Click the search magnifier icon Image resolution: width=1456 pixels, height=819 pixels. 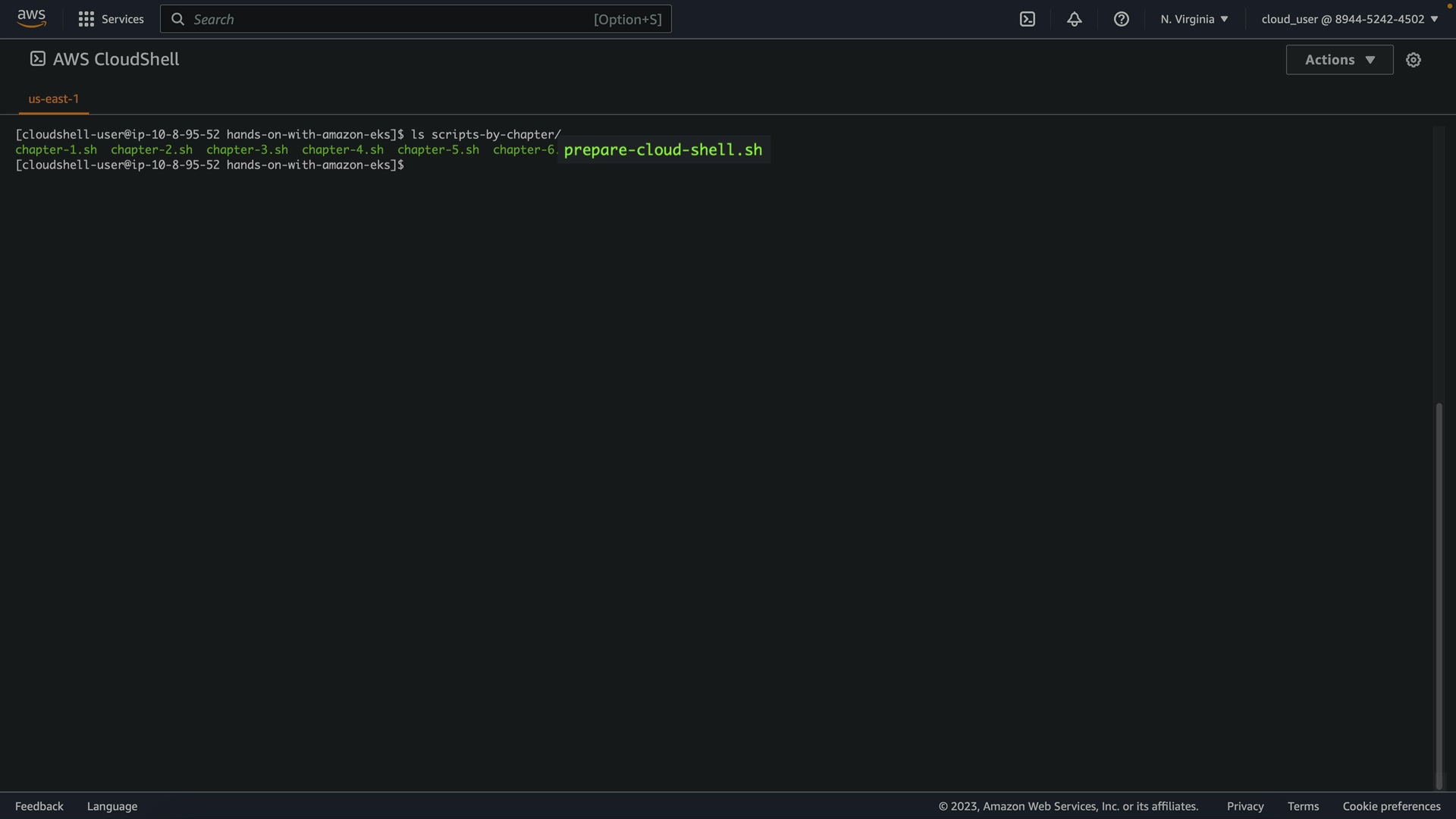coord(177,19)
